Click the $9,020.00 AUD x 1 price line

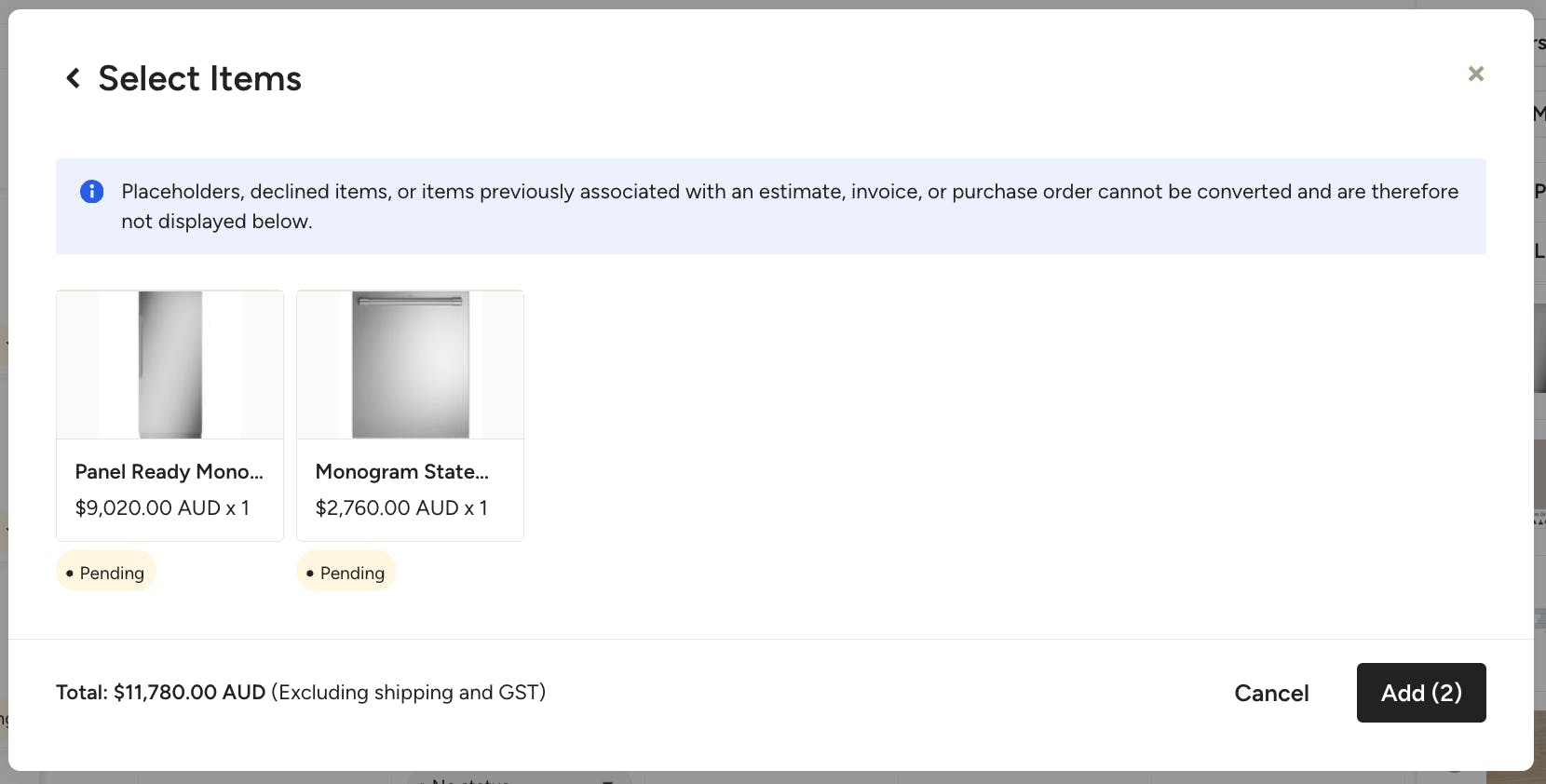[x=162, y=507]
